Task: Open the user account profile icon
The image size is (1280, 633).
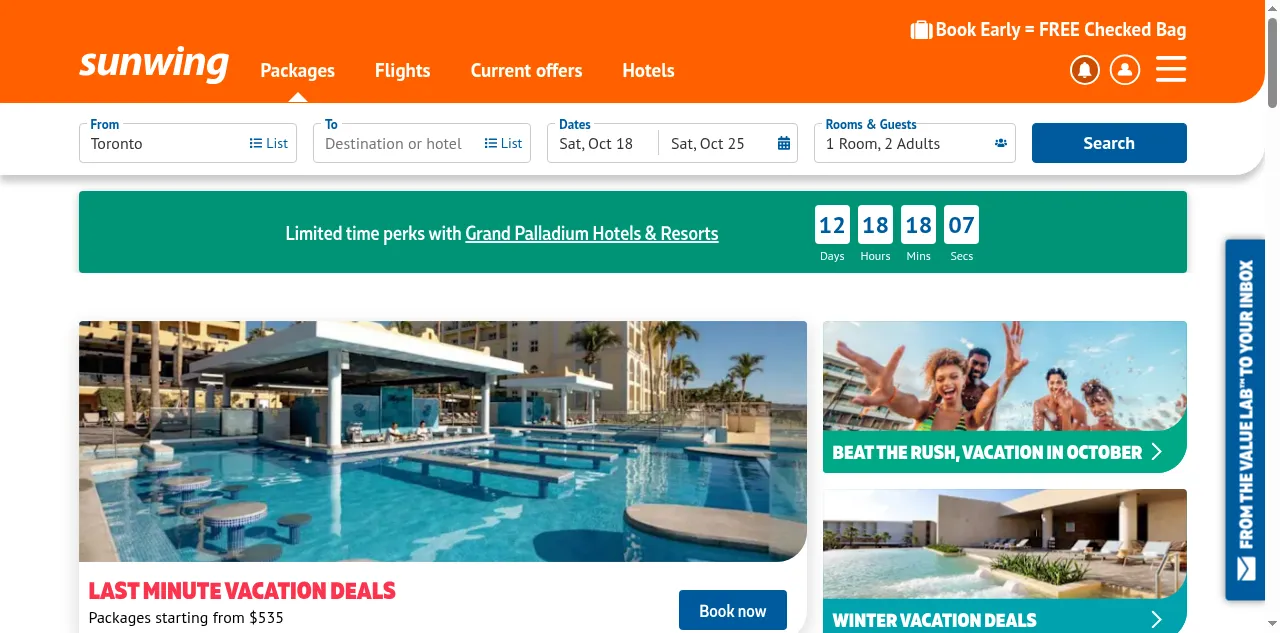Action: tap(1125, 70)
